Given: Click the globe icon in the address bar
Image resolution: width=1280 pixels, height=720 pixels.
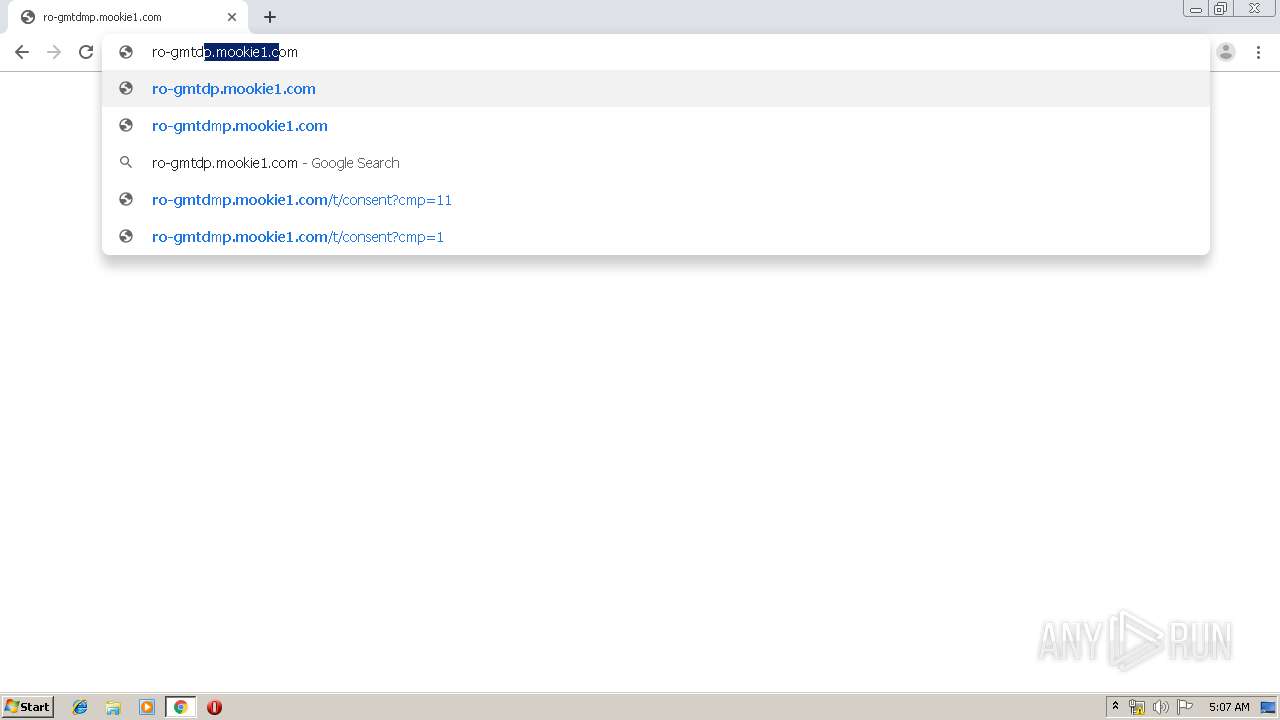Looking at the screenshot, I should coord(126,52).
